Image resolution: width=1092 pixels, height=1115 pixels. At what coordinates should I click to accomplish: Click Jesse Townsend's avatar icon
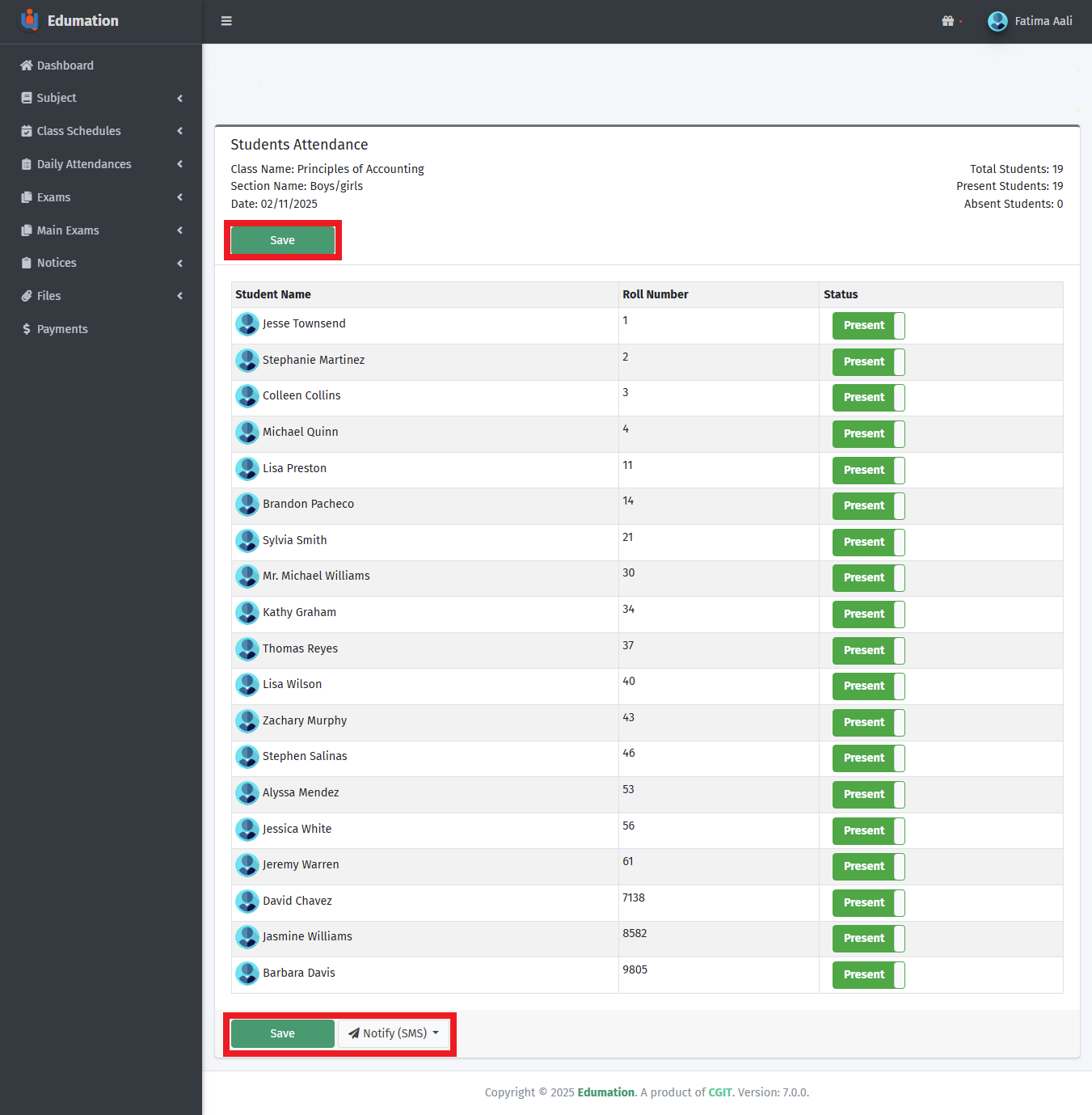247,324
